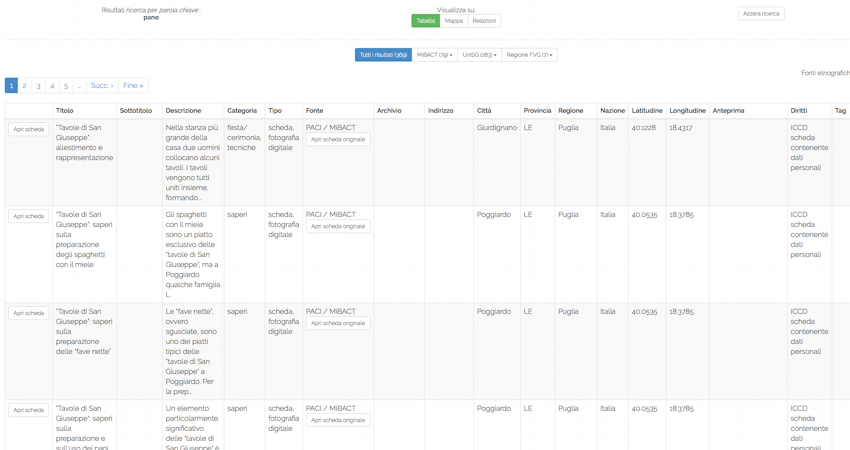850x450 pixels.
Task: Click the Titolo column header
Action: 65,111
